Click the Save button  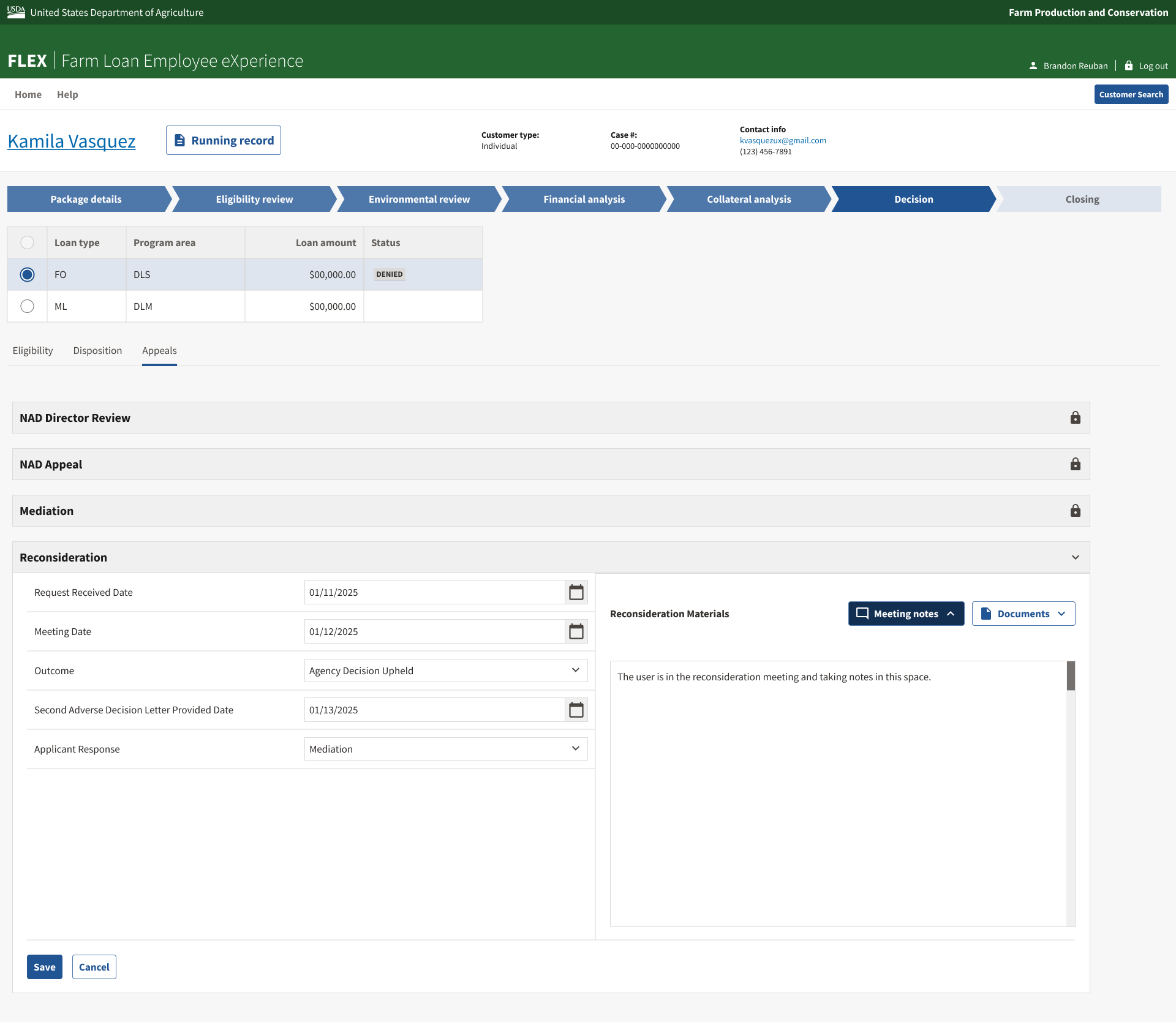(44, 967)
